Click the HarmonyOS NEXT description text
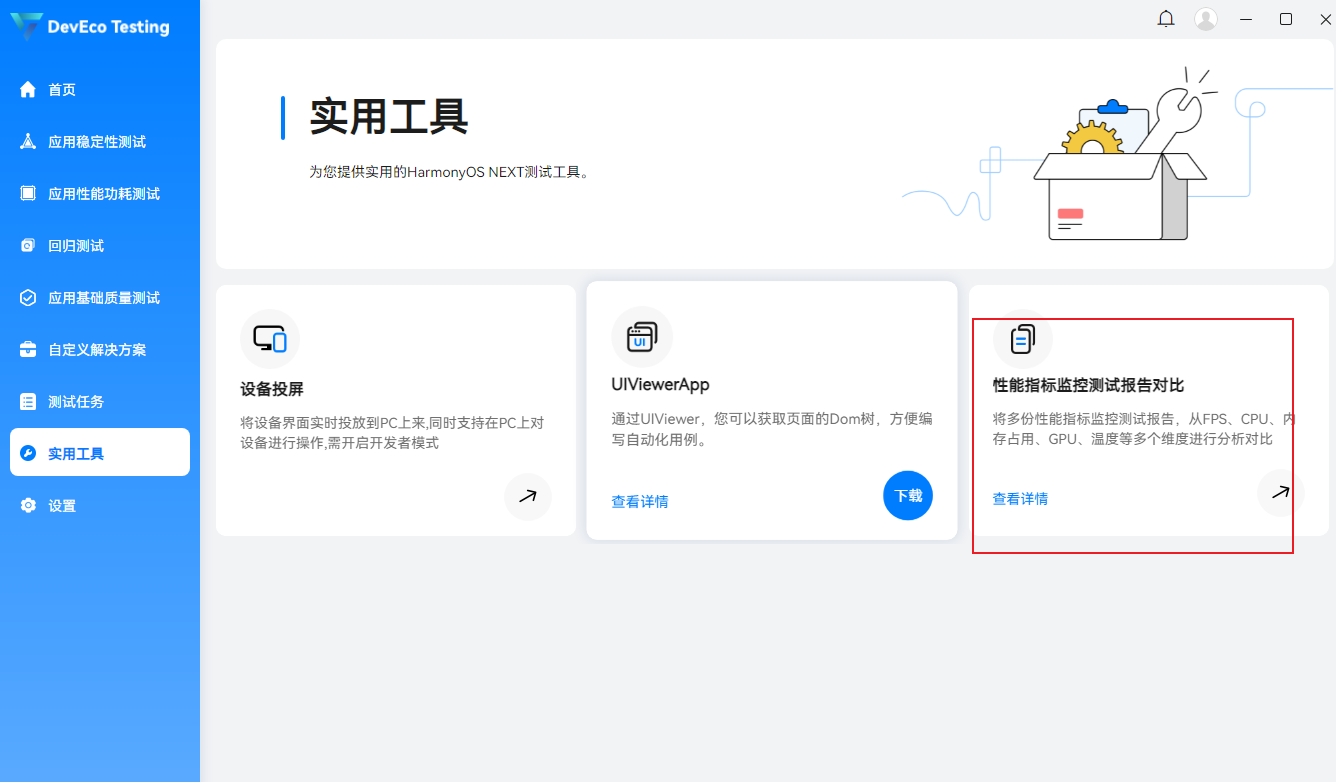Image resolution: width=1336 pixels, height=782 pixels. 451,172
